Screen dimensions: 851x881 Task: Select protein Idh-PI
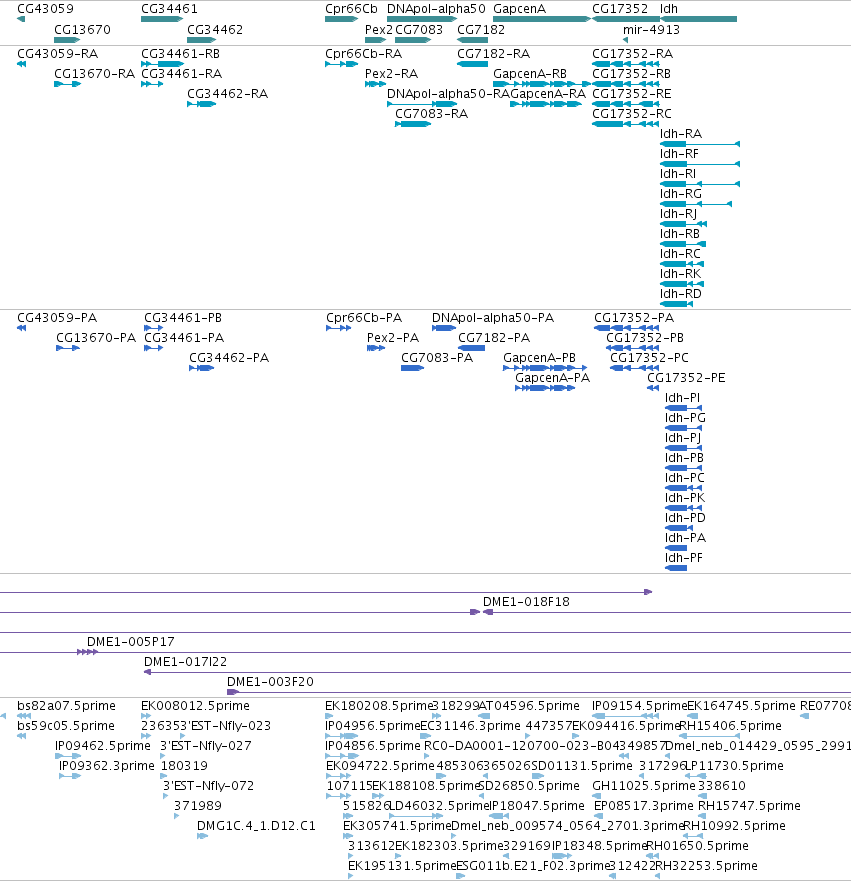[682, 398]
